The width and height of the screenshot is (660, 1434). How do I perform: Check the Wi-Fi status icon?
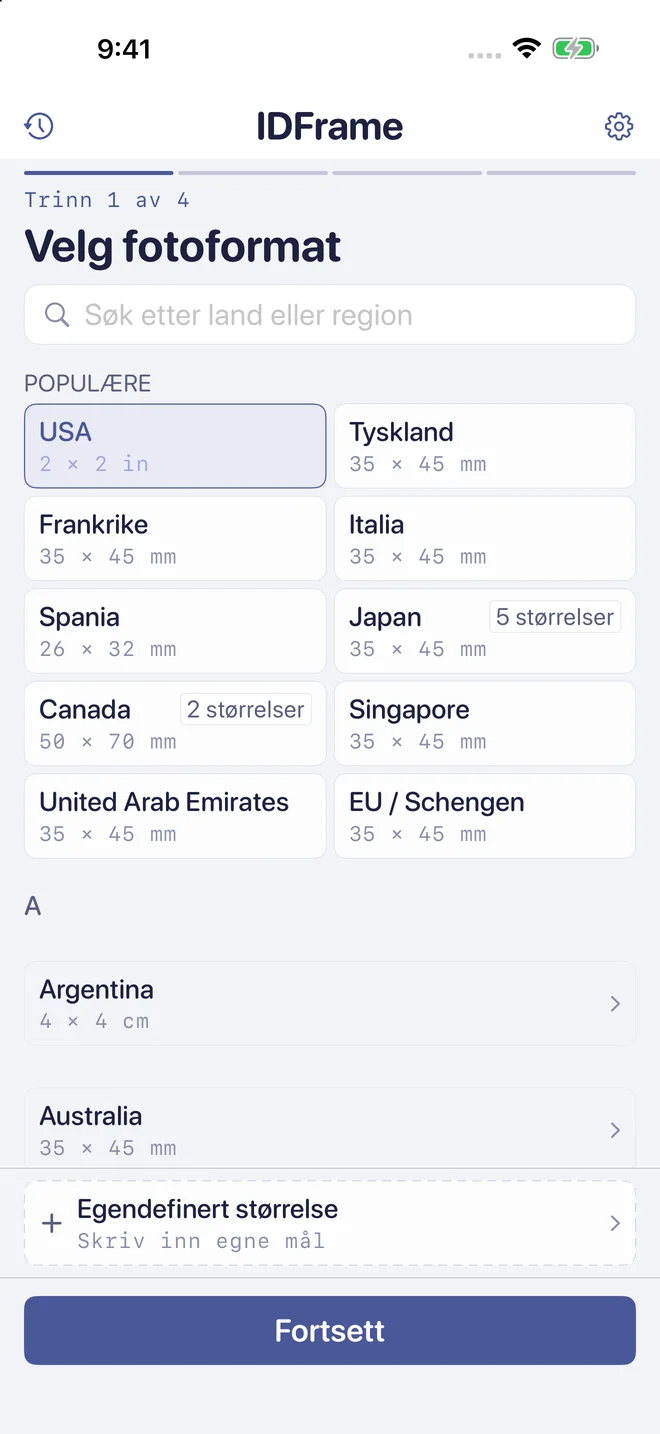click(x=526, y=48)
